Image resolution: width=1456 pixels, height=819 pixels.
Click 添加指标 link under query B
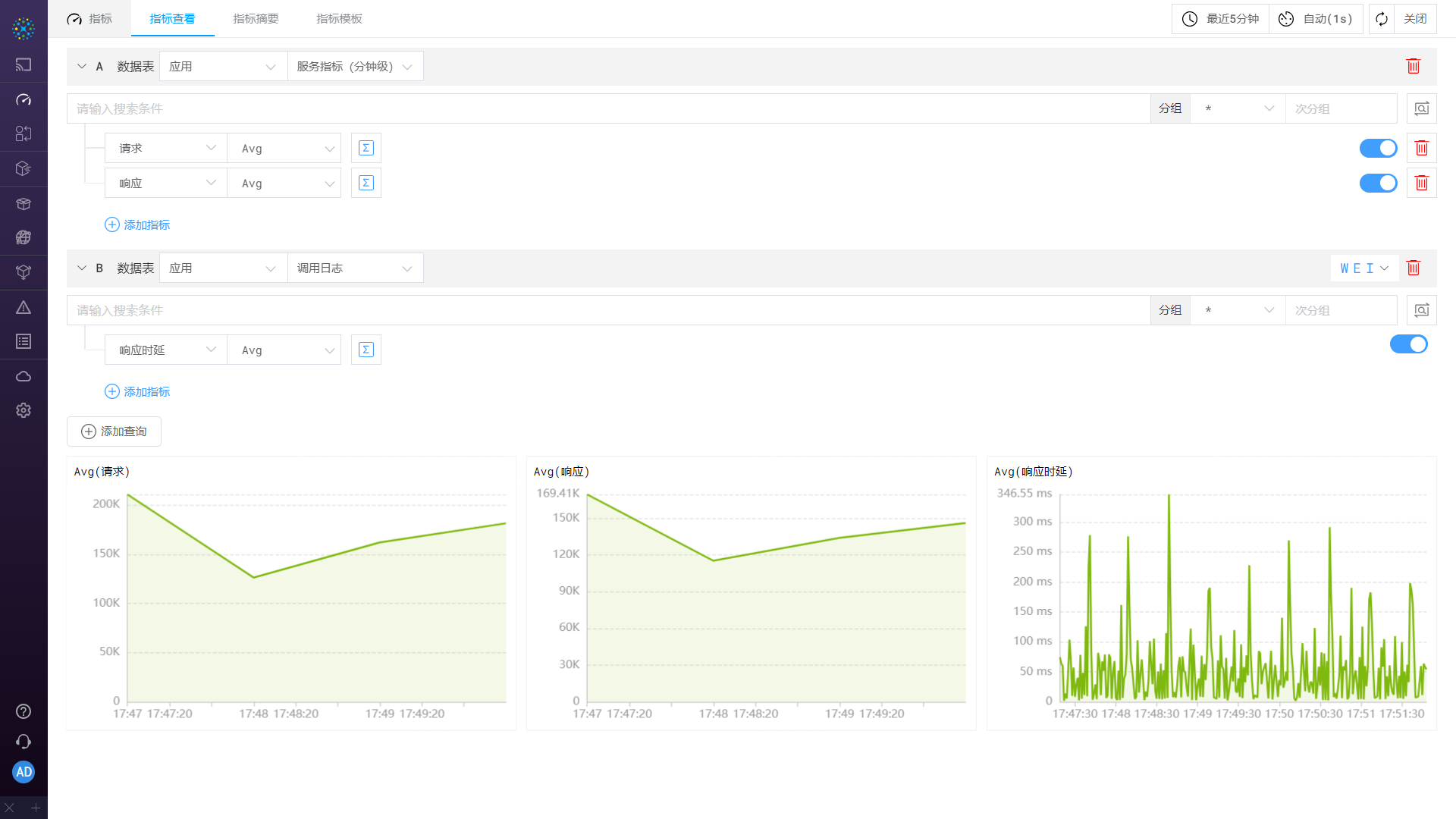pyautogui.click(x=137, y=392)
